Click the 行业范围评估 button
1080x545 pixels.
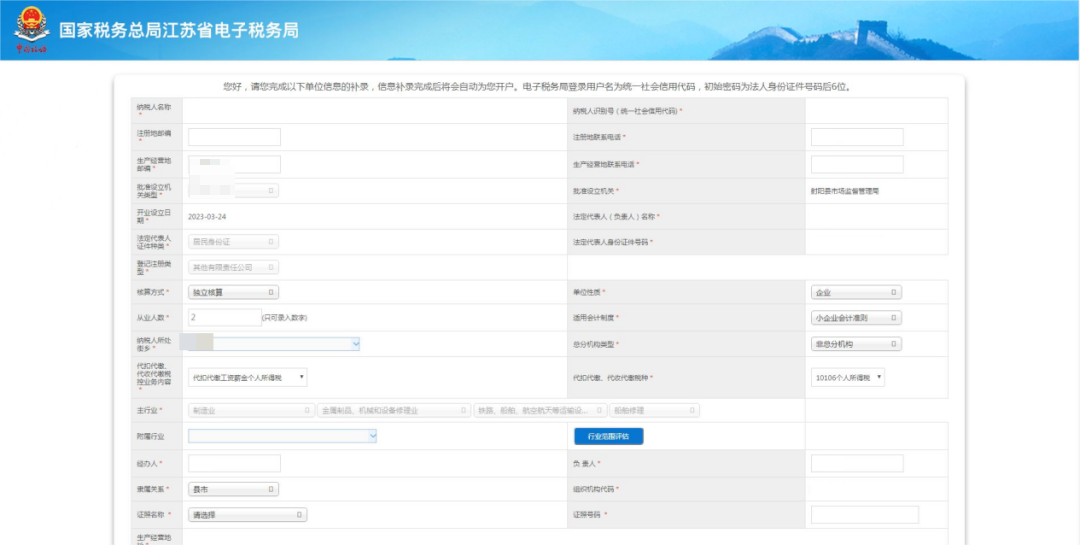click(x=608, y=436)
